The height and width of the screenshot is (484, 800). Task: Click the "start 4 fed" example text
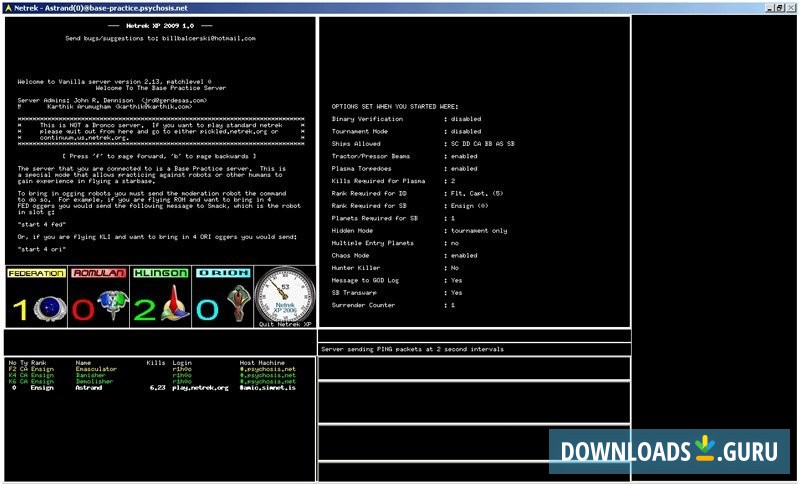(42, 224)
